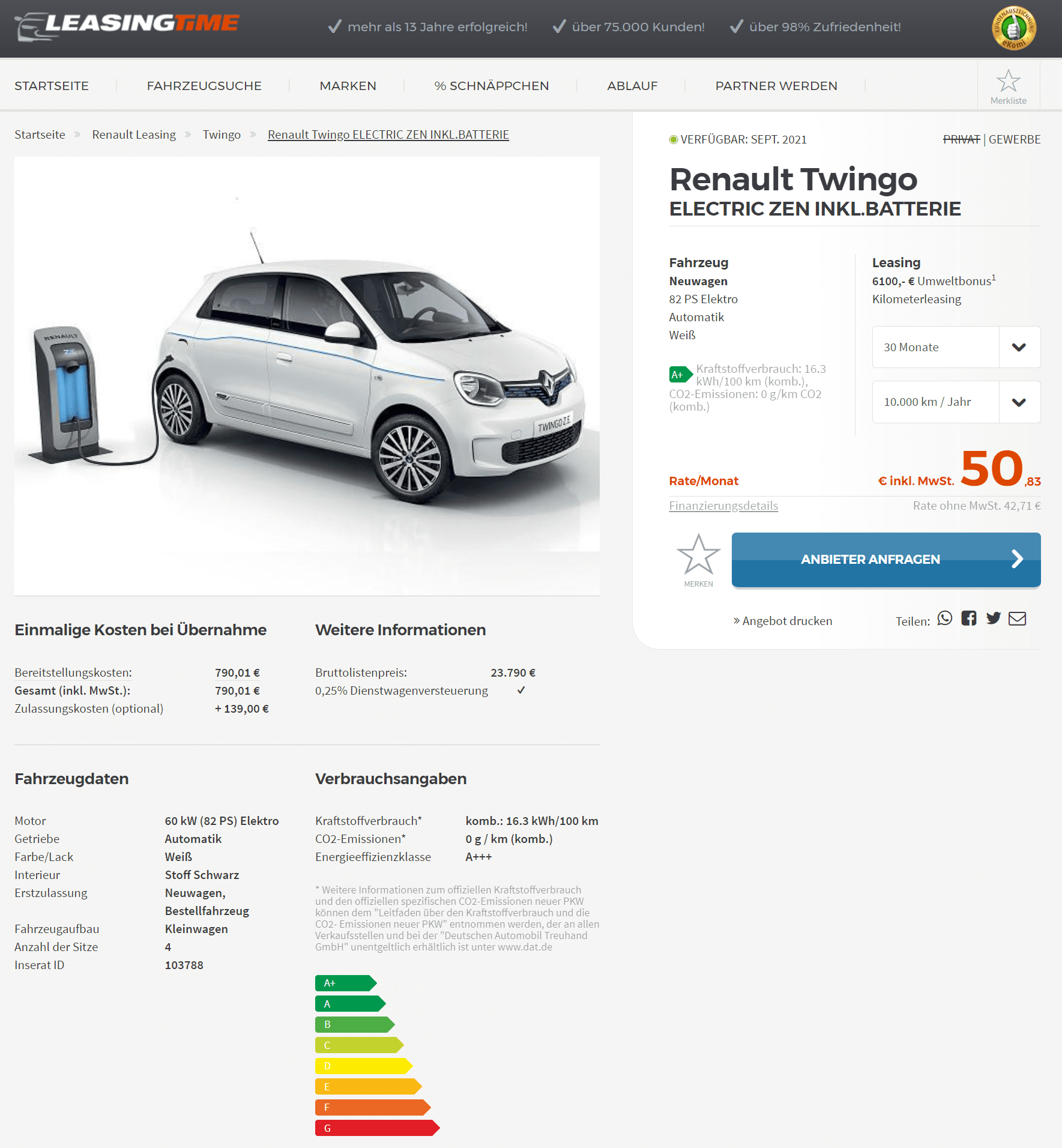Click the white Renault Twingo car image
The image size is (1062, 1148).
pos(307,376)
